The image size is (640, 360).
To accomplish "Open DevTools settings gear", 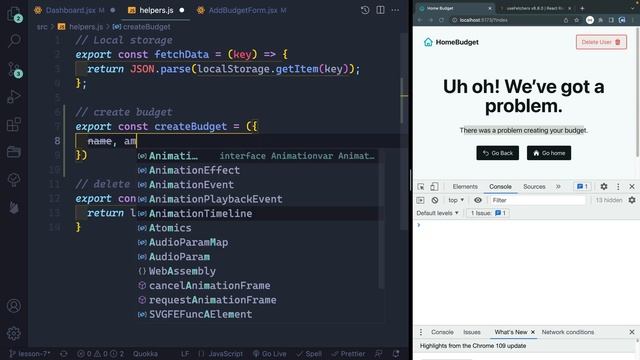I will point(604,187).
